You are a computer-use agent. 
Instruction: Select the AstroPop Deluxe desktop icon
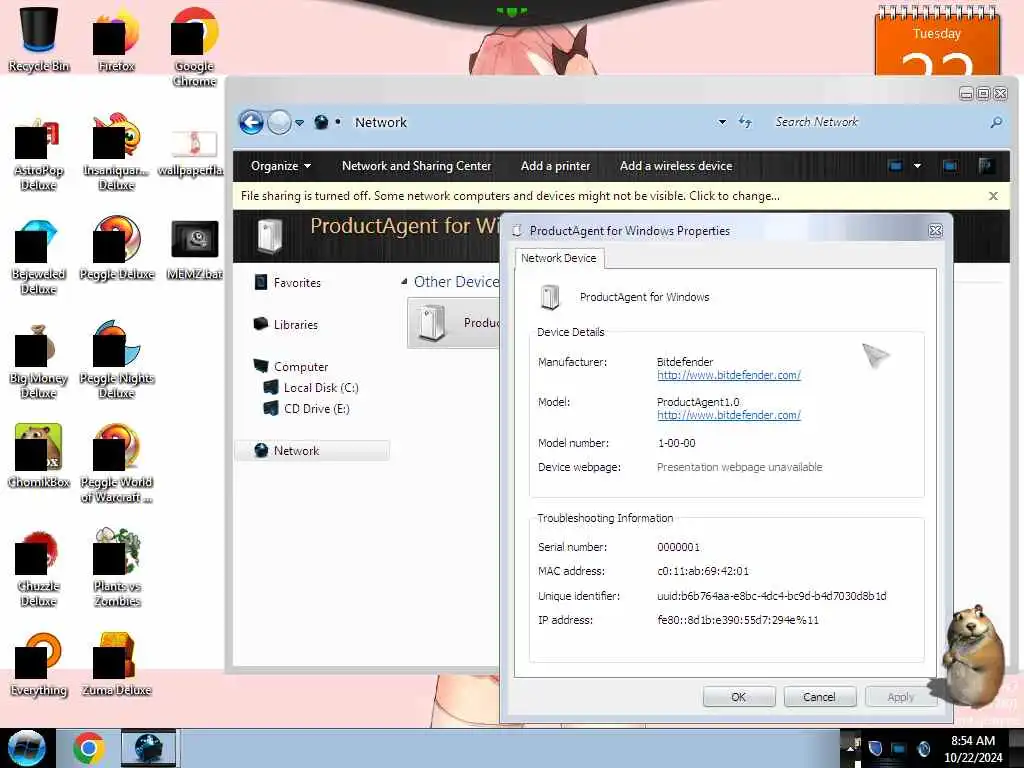point(39,153)
